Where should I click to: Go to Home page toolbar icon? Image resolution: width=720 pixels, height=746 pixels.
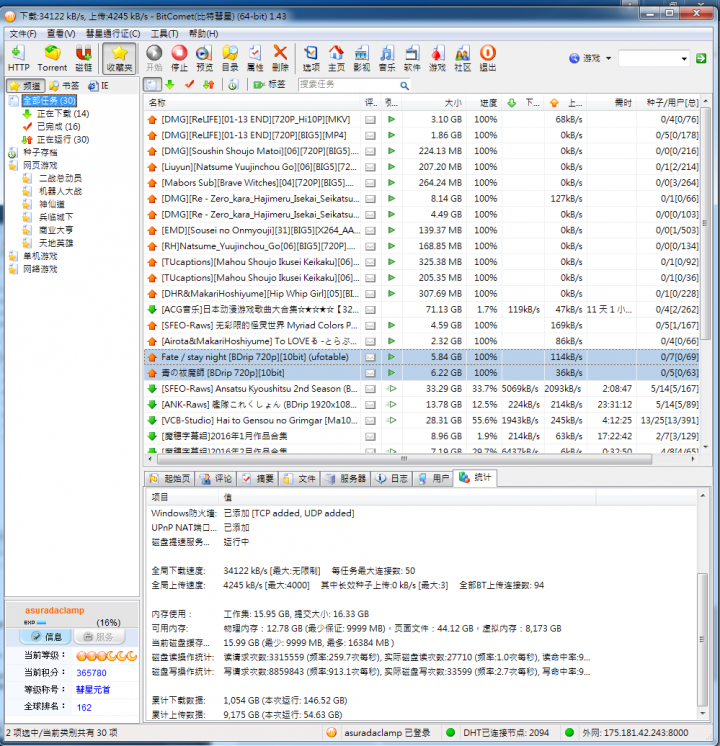(336, 58)
